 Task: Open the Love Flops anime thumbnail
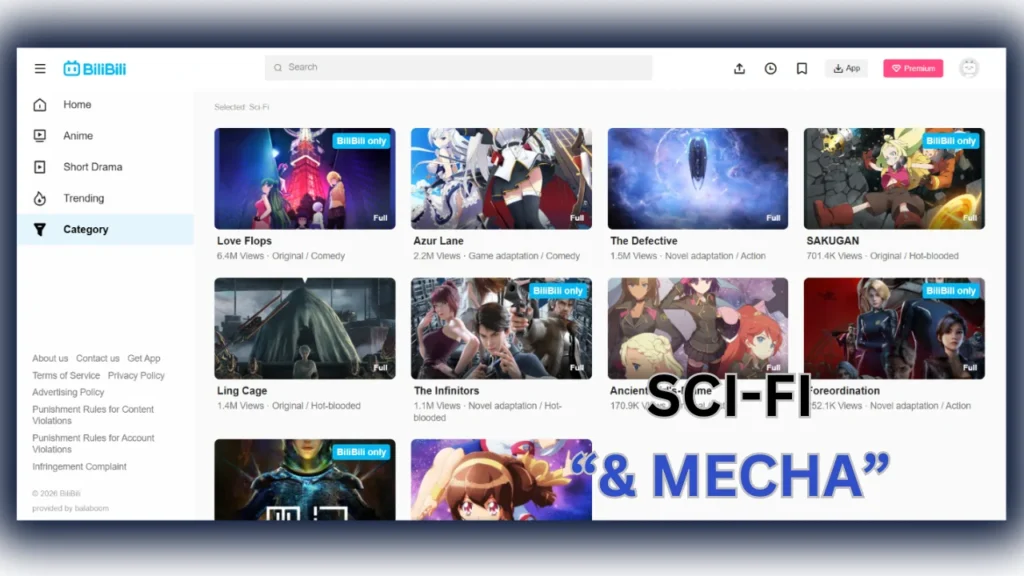point(304,178)
